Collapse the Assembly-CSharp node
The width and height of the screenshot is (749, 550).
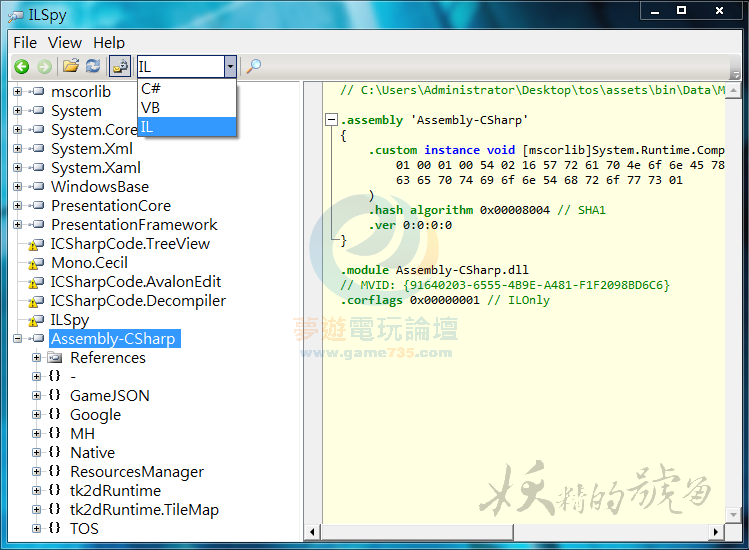pos(18,338)
